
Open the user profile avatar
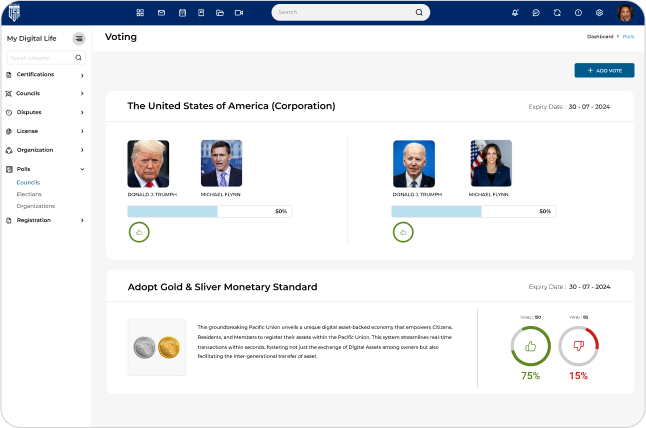625,13
